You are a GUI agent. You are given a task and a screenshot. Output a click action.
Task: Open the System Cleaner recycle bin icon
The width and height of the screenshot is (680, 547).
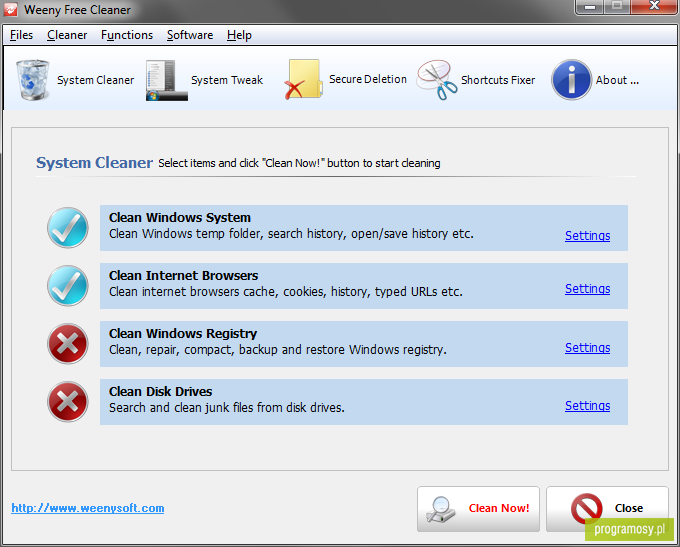click(33, 80)
